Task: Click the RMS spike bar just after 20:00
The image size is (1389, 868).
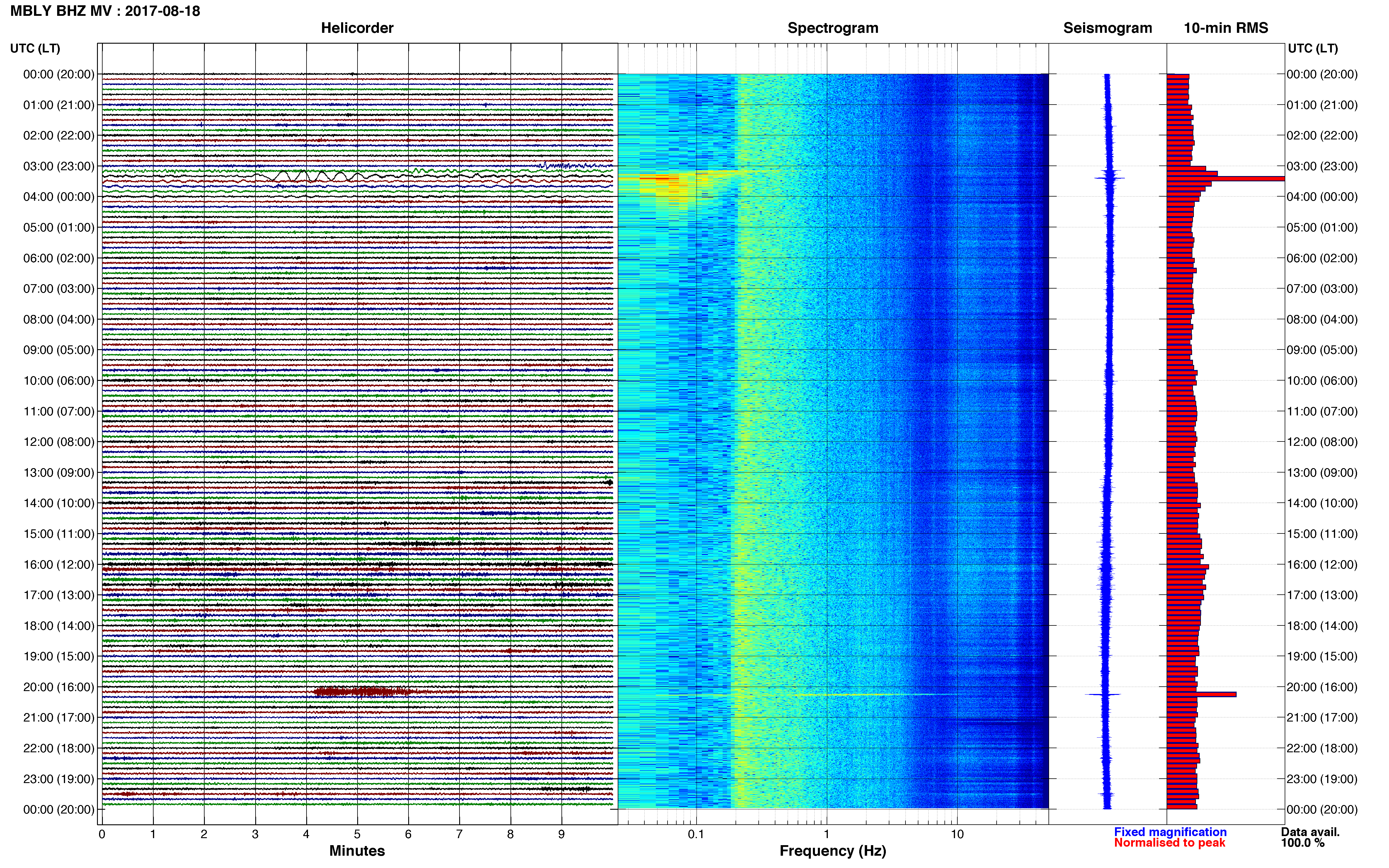Action: tap(1201, 695)
